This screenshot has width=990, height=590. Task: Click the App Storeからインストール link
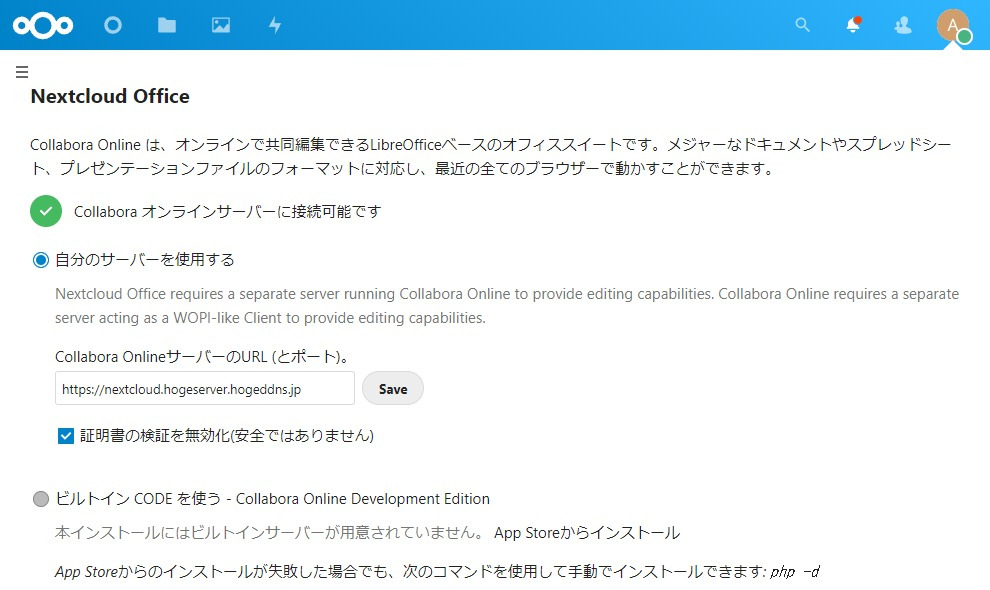pos(587,533)
